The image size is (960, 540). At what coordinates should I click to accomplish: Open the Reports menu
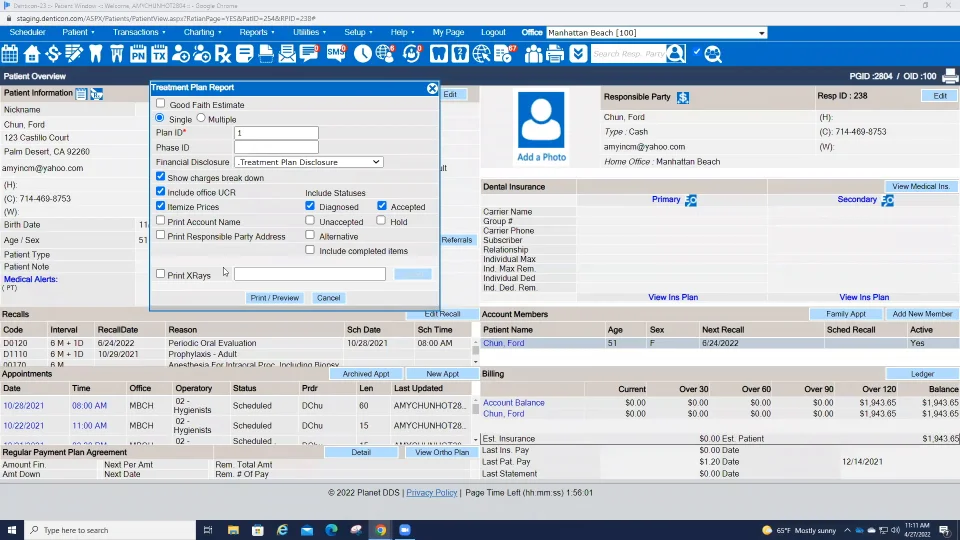click(x=257, y=32)
